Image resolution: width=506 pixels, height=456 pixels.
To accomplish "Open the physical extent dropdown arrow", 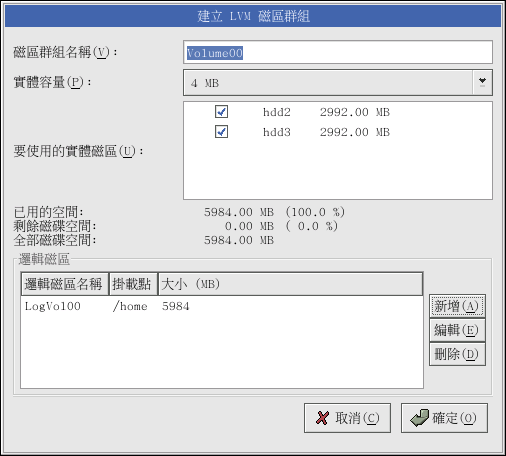I will coord(482,82).
